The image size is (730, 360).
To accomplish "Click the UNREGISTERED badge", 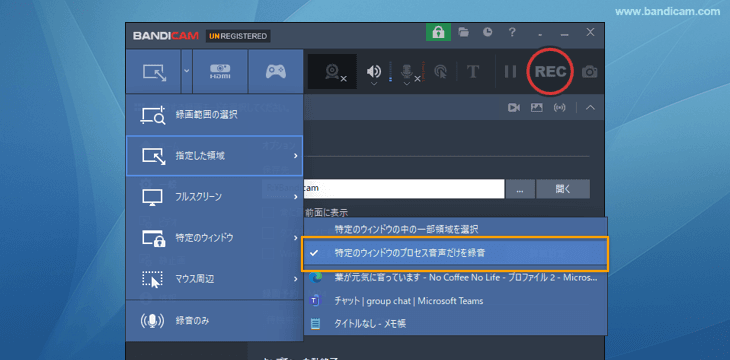I will point(238,36).
